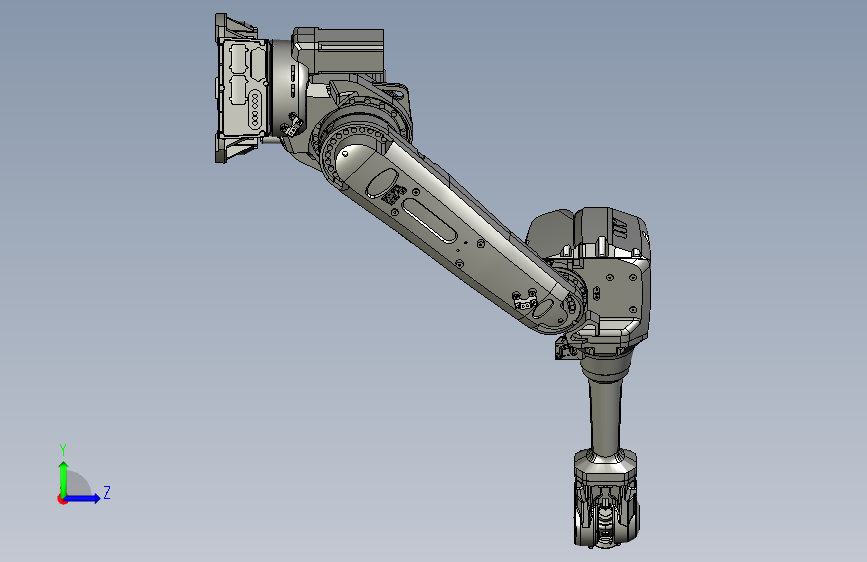Click the blue Z axis arrow
This screenshot has width=867, height=562.
[83, 498]
